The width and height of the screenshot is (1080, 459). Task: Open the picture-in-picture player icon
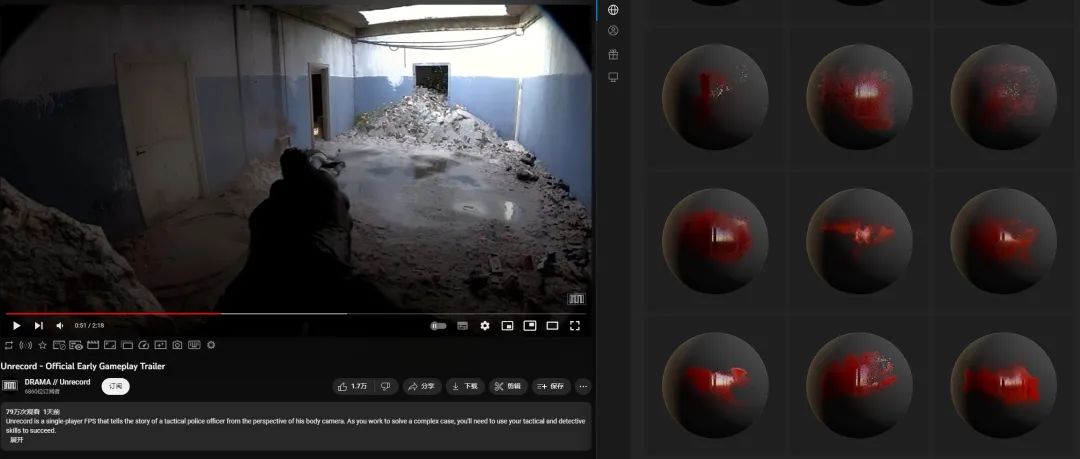click(530, 326)
